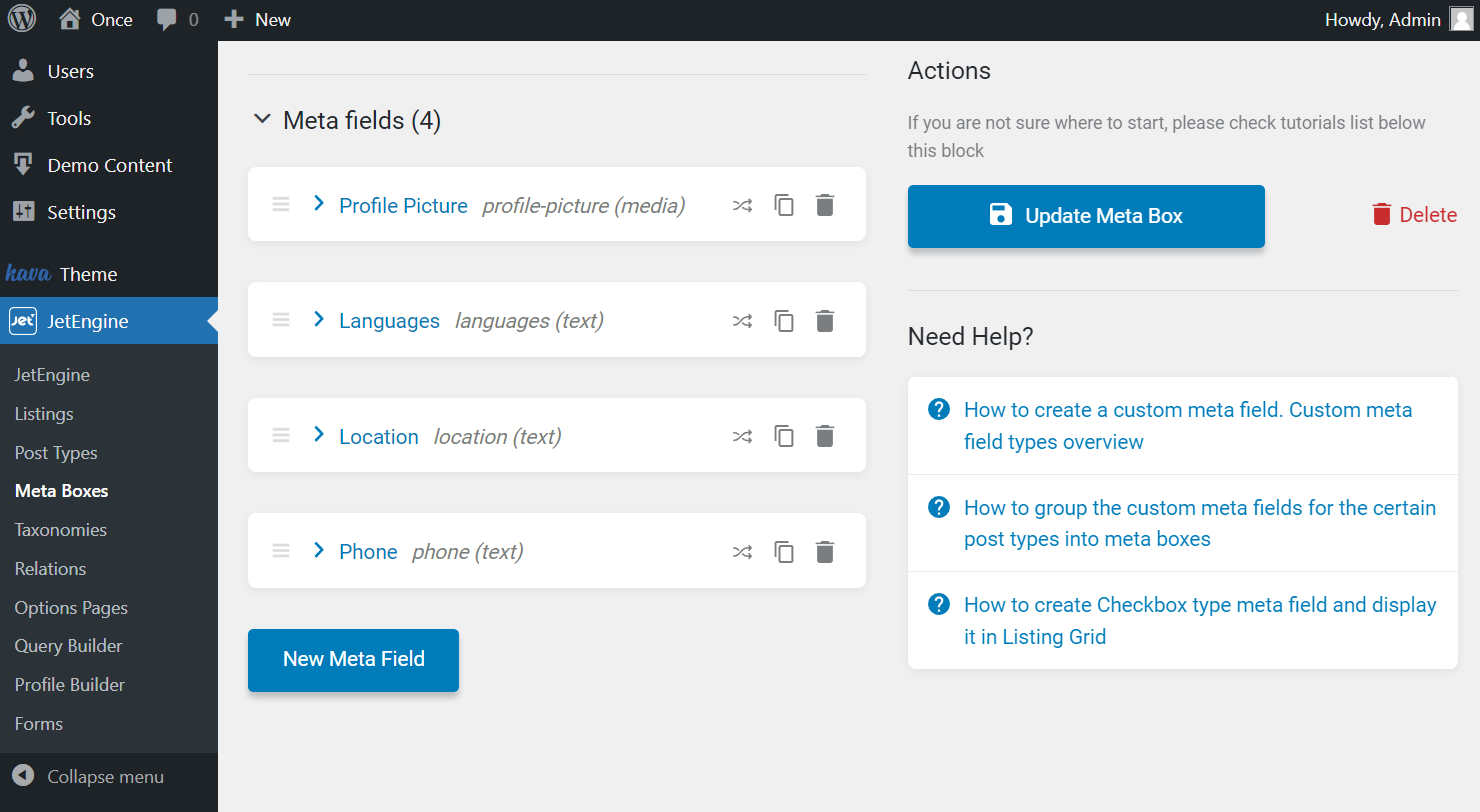Open the Taxonomies submenu

click(x=60, y=530)
